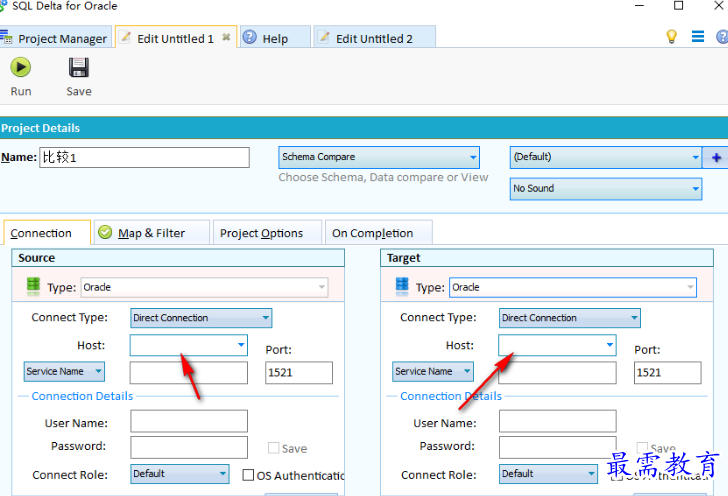The width and height of the screenshot is (728, 496).
Task: Select the Connection tab
Action: tap(47, 233)
